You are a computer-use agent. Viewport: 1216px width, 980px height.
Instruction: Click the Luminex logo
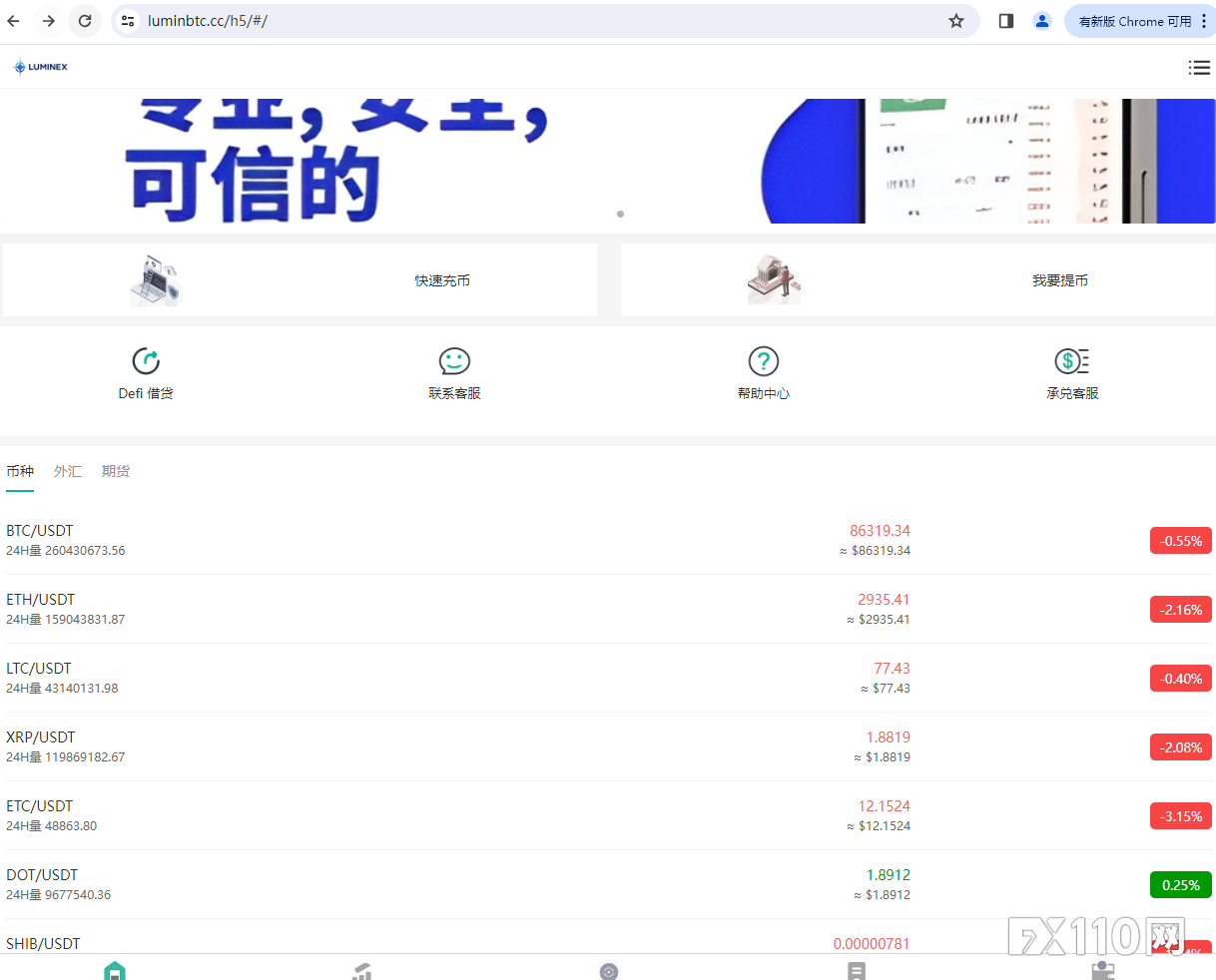point(40,67)
